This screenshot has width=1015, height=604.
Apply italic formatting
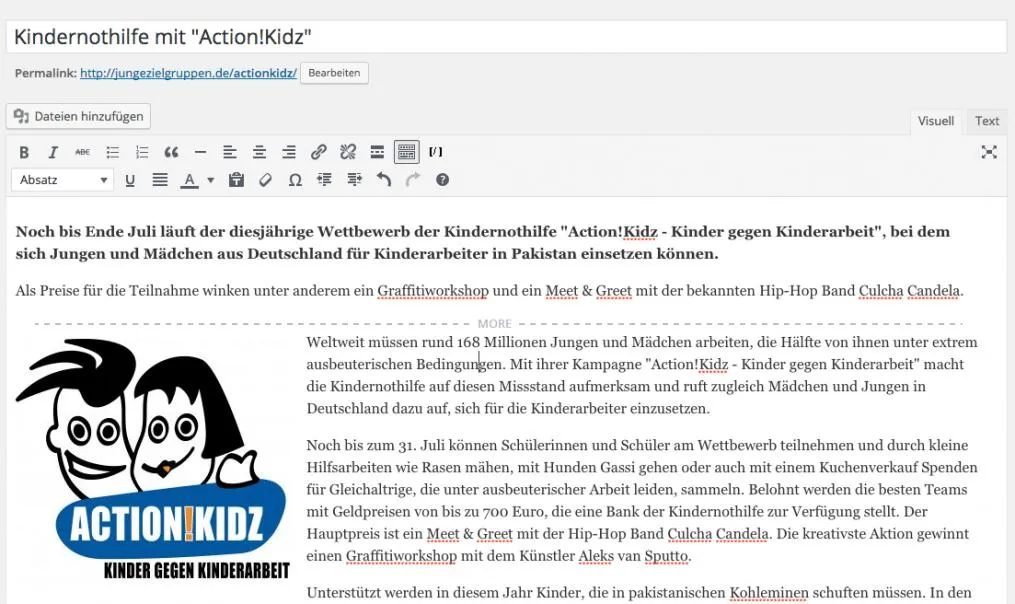53,152
